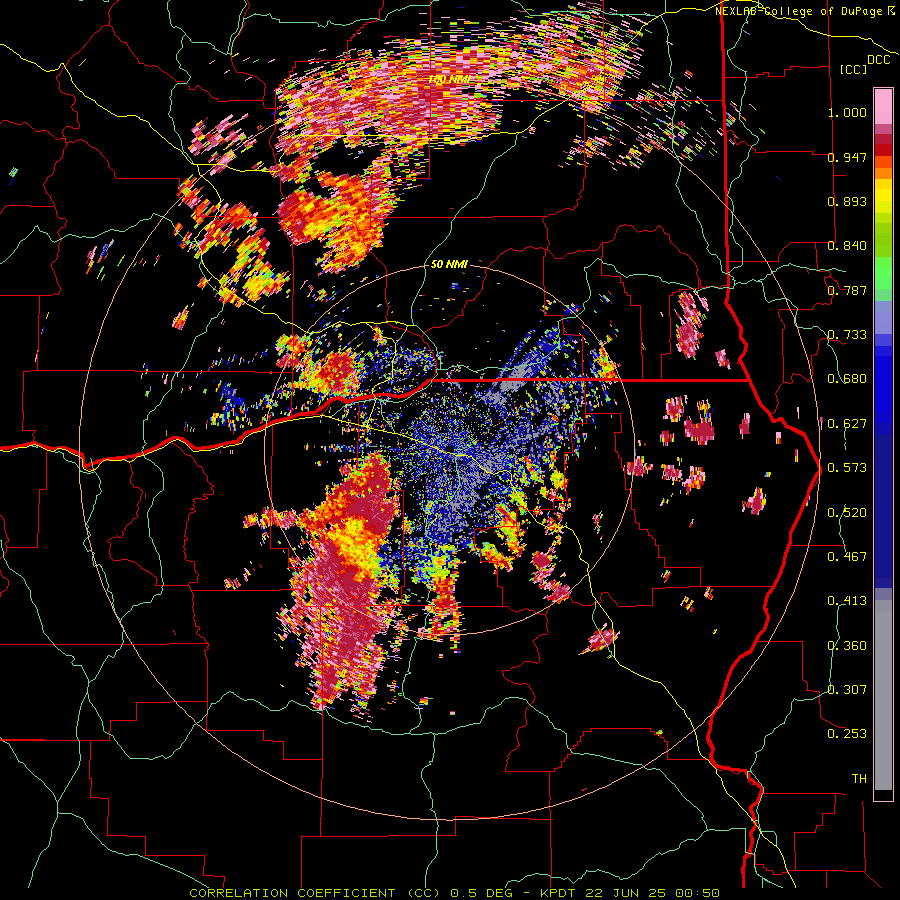The height and width of the screenshot is (900, 900).
Task: Select the 0.893 scale value
Action: click(847, 201)
